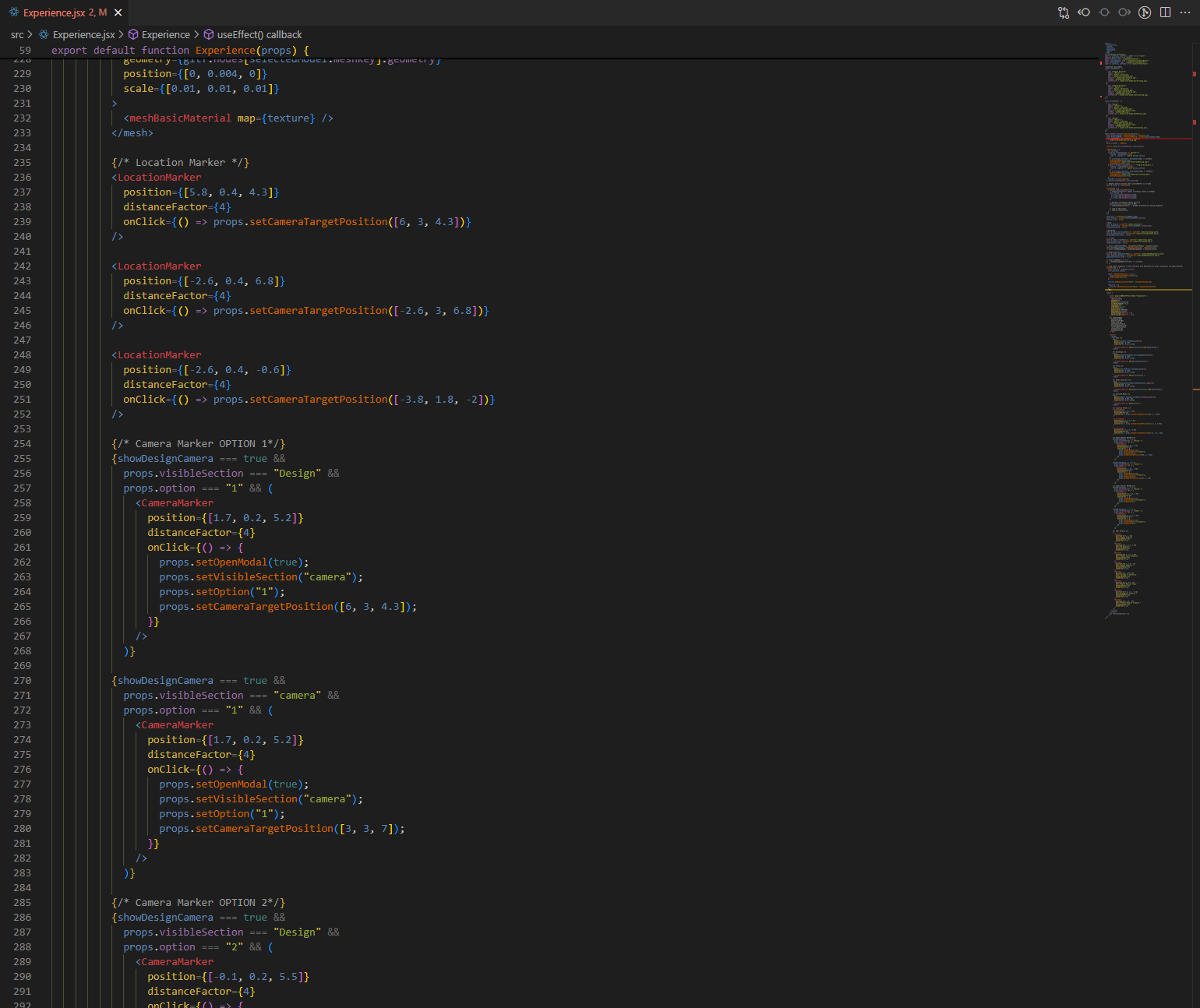Image resolution: width=1200 pixels, height=1008 pixels.
Task: Open src folder in breadcrumb
Action: click(17, 35)
